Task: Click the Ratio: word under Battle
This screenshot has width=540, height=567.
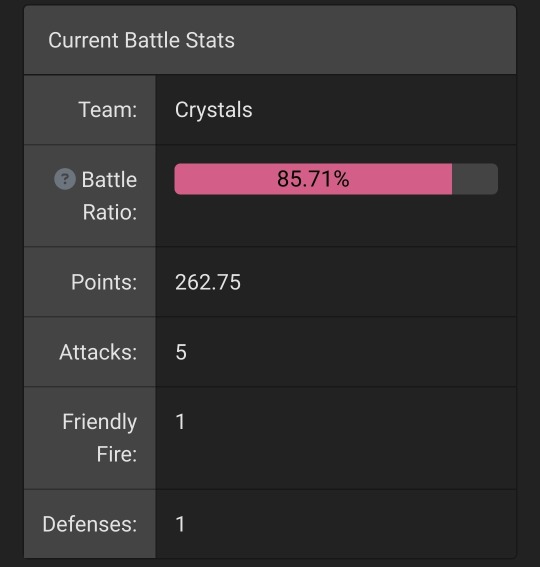Action: coord(110,212)
